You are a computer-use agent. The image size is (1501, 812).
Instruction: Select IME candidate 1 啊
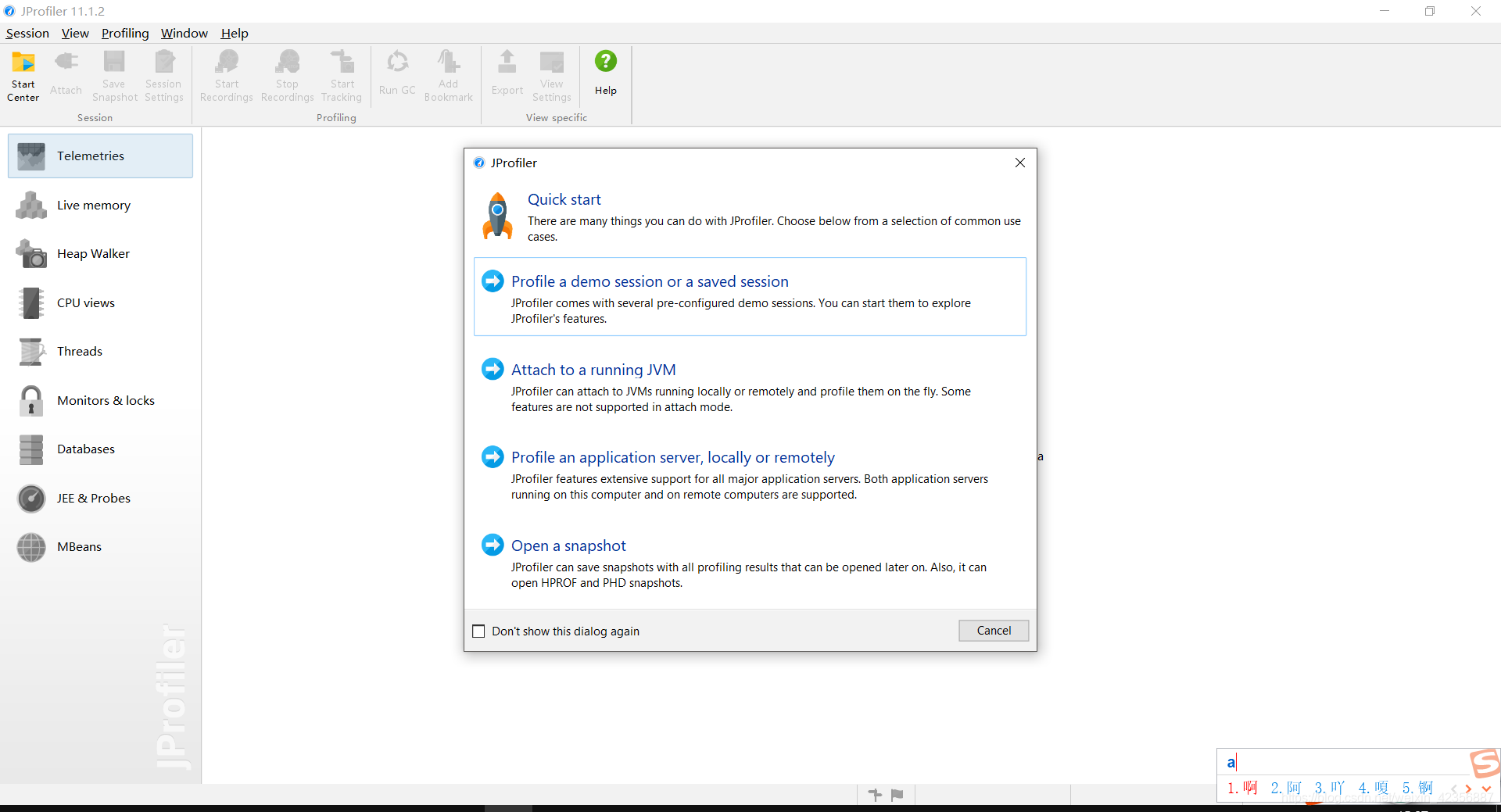pyautogui.click(x=1242, y=788)
